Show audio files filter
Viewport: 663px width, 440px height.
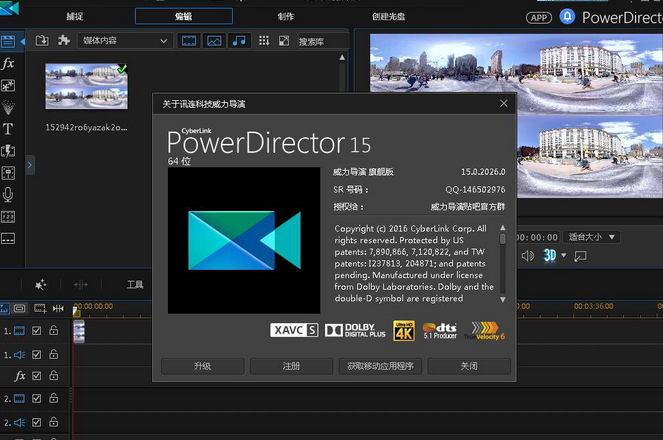pyautogui.click(x=239, y=41)
